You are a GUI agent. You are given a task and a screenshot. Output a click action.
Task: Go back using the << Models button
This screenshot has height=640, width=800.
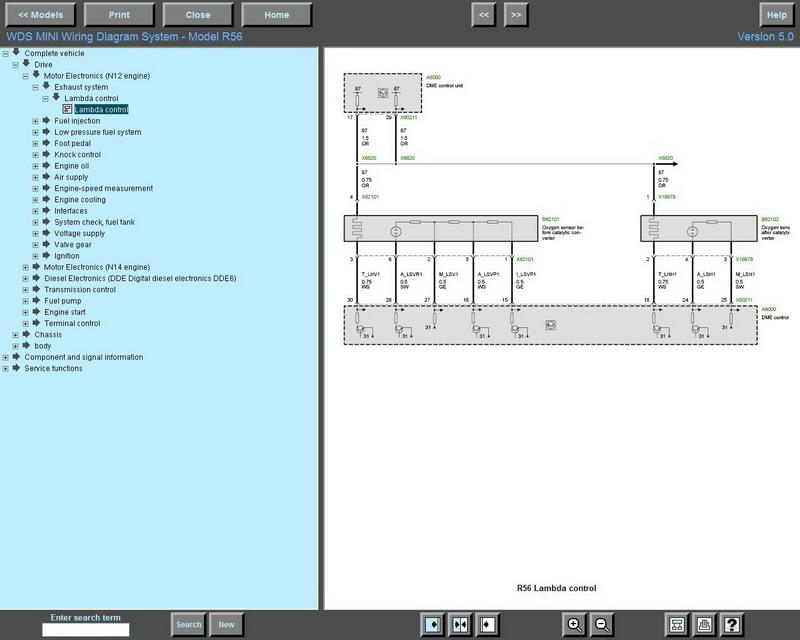[40, 15]
